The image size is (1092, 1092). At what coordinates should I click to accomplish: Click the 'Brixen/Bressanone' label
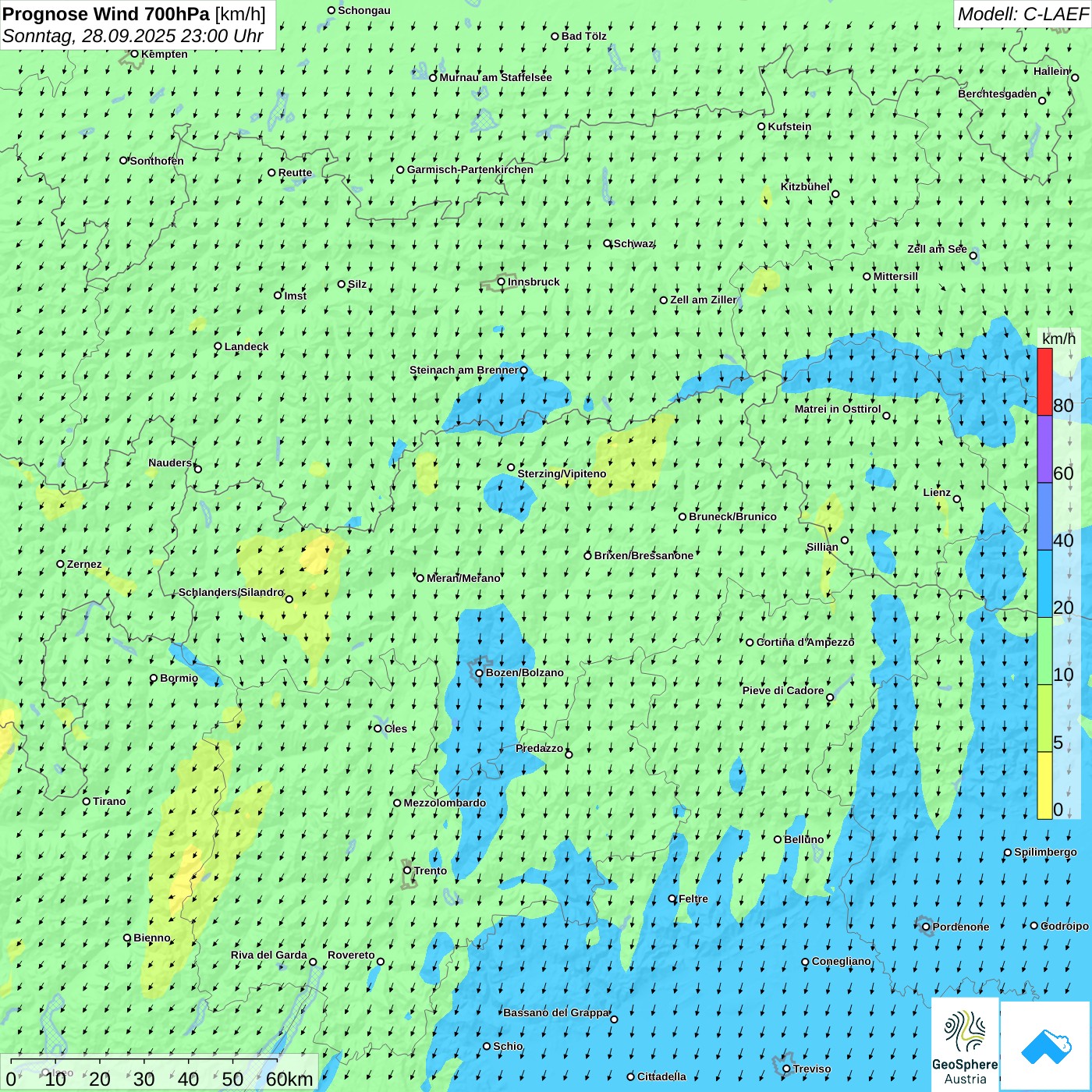(643, 555)
